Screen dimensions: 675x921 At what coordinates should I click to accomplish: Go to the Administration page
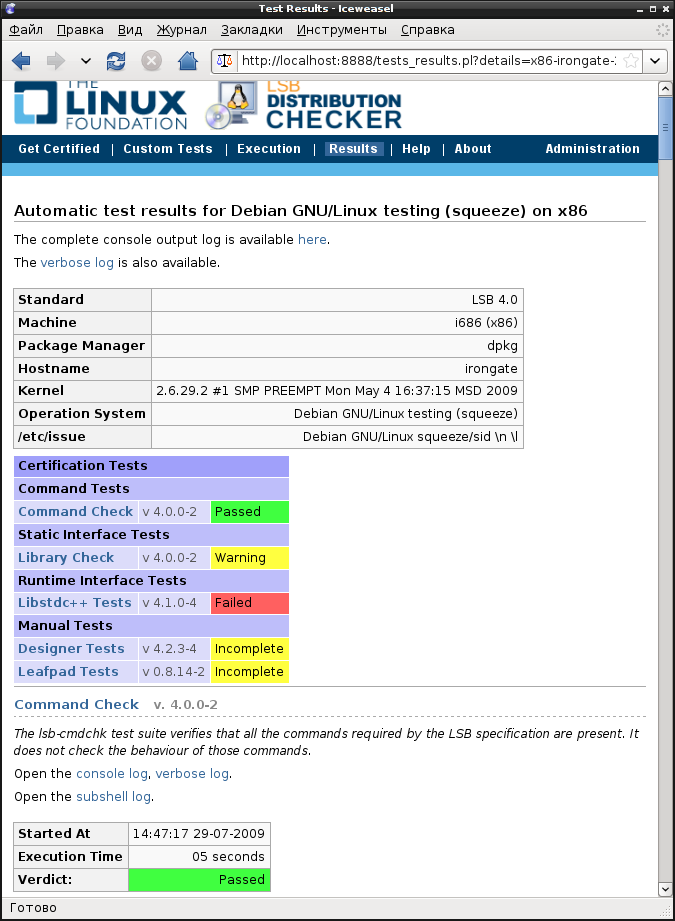point(592,149)
